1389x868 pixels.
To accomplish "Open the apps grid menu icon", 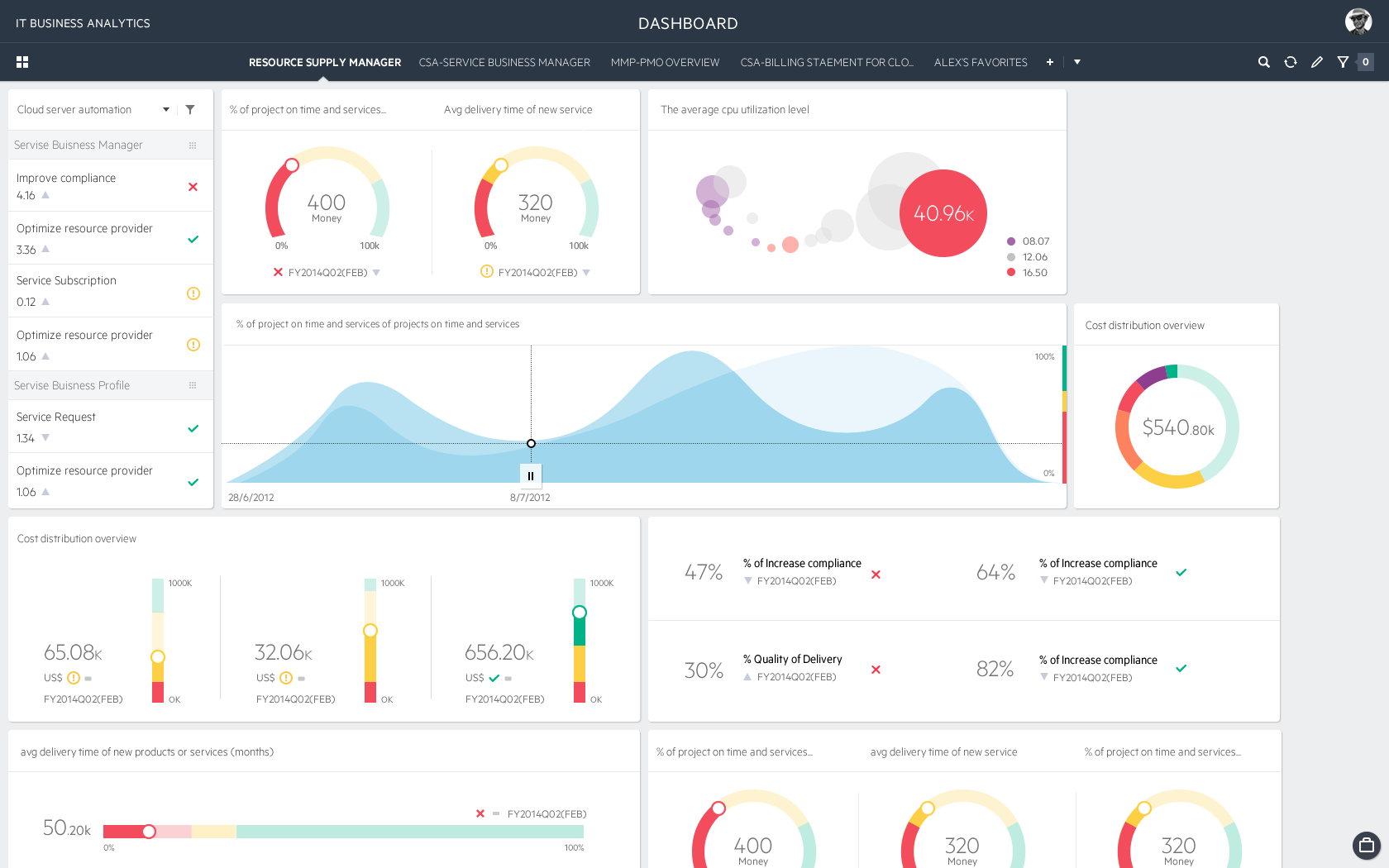I will pyautogui.click(x=22, y=62).
